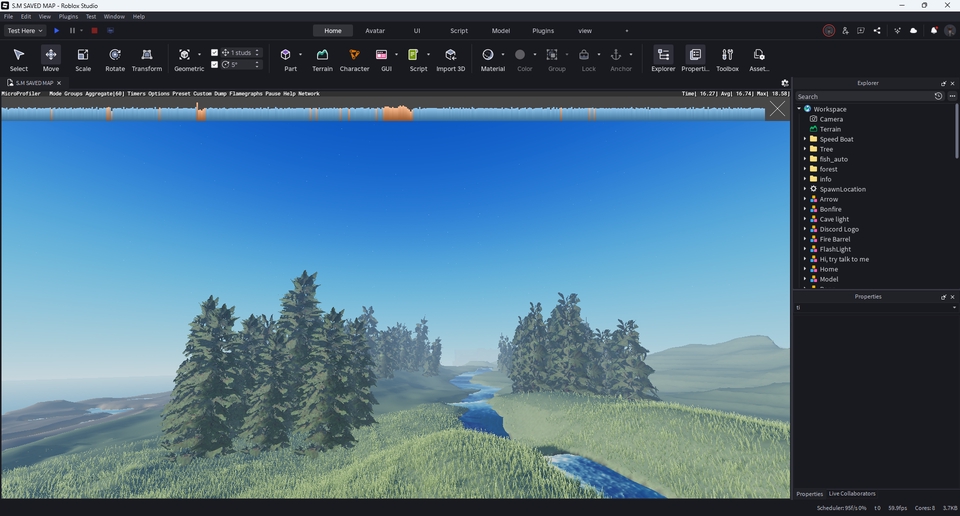Open the Toolbox panel
Image resolution: width=960 pixels, height=516 pixels.
tap(727, 59)
